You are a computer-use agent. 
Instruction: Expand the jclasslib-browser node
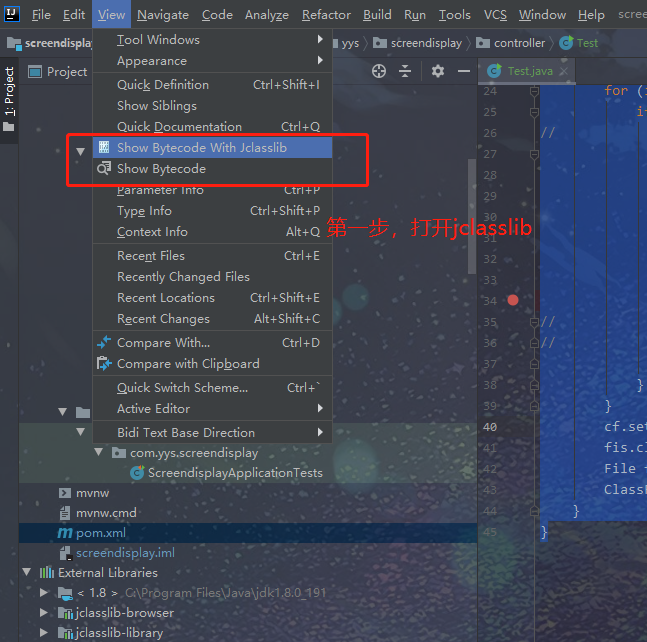pos(44,613)
